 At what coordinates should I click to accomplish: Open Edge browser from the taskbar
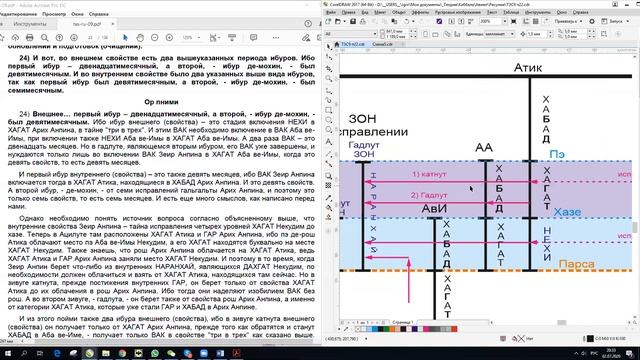(57, 353)
